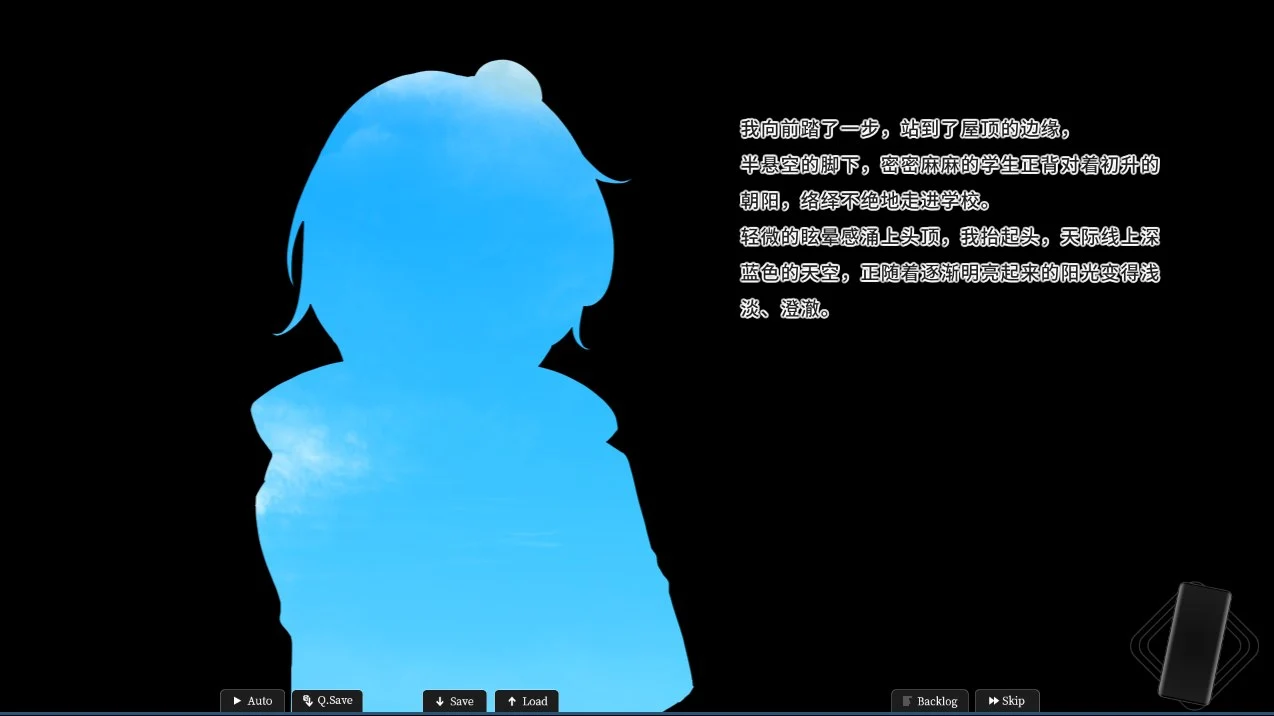Open the Load menu via its label

[535, 702]
